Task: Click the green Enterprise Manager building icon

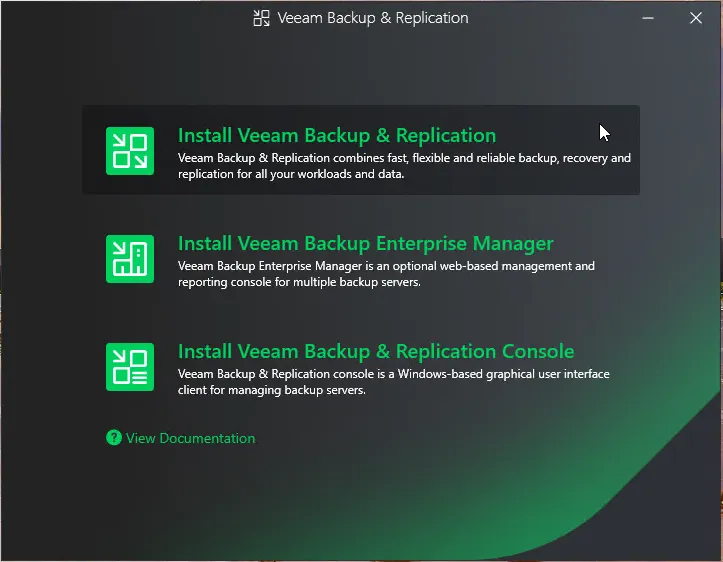Action: point(130,259)
